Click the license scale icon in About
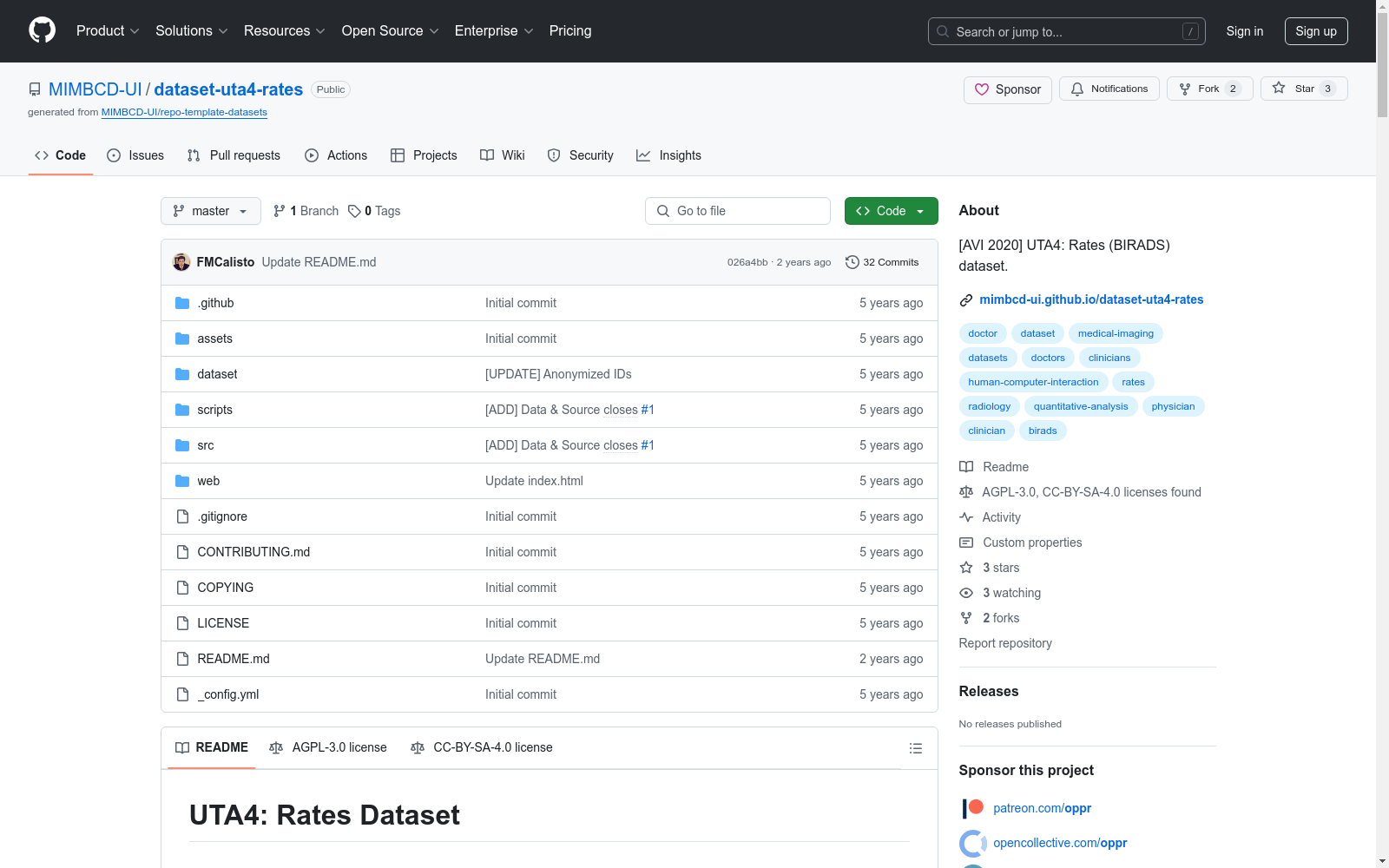Screen dimensions: 1389x868 (x=966, y=492)
